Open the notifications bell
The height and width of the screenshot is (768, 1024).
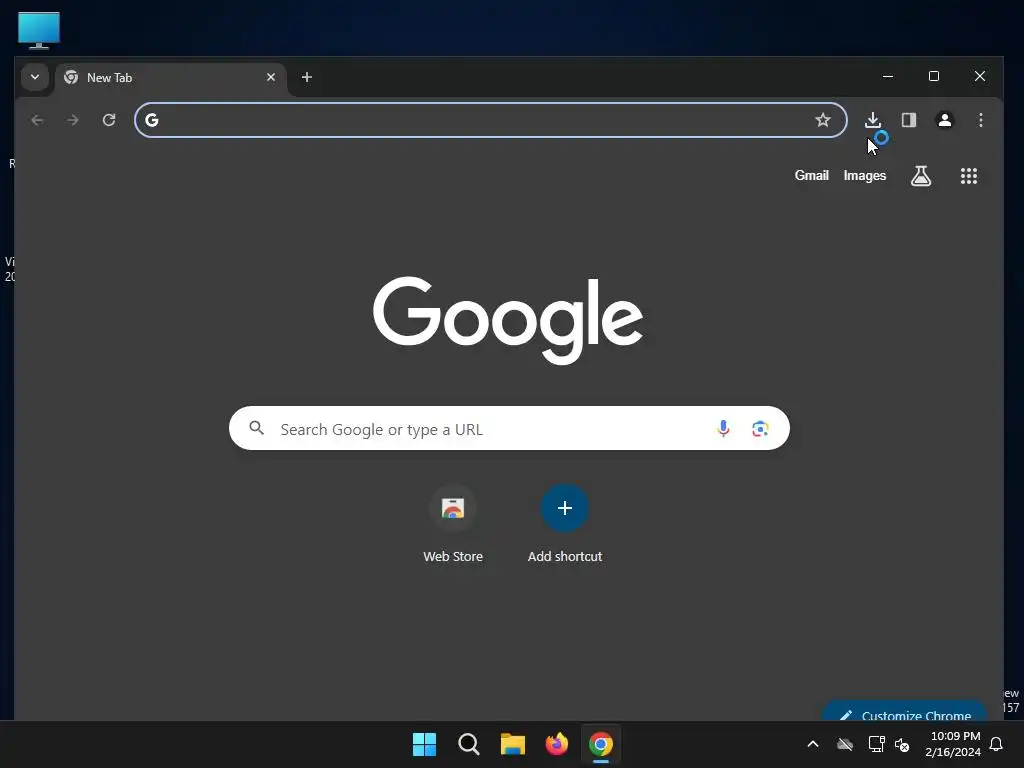click(997, 744)
